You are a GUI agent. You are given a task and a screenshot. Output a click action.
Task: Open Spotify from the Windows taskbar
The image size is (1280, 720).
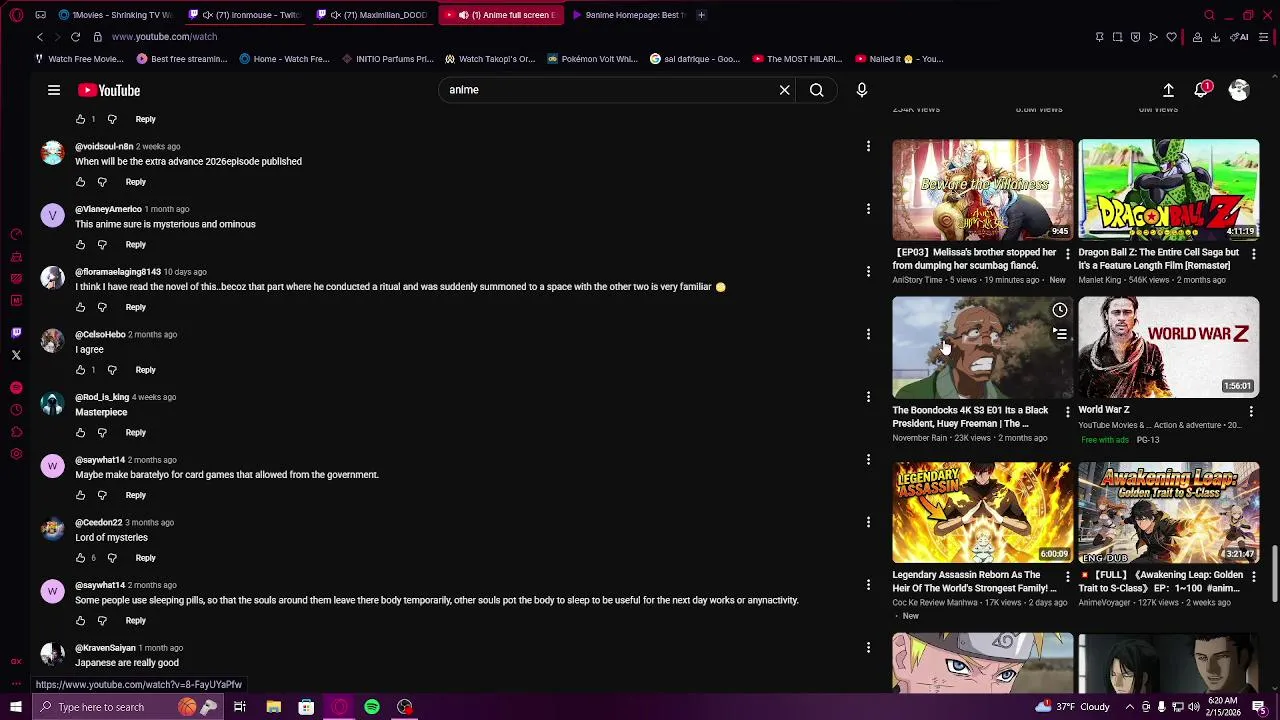click(x=372, y=707)
